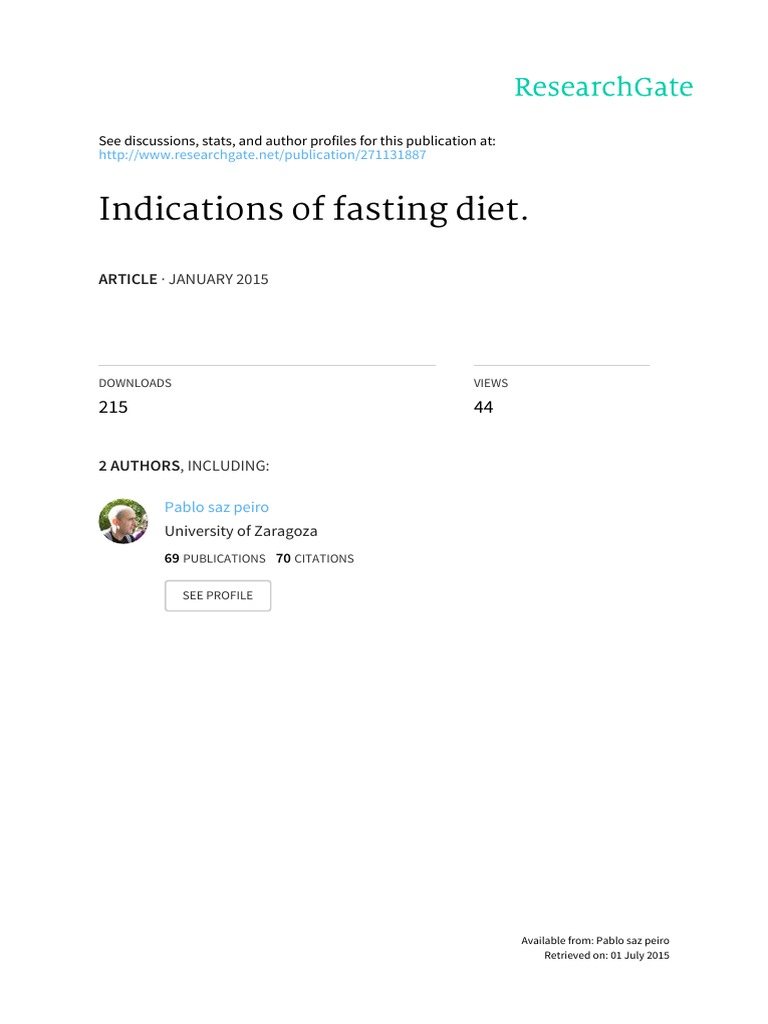This screenshot has height=1024, width=768.
Task: Click the ResearchGate logo
Action: [603, 88]
